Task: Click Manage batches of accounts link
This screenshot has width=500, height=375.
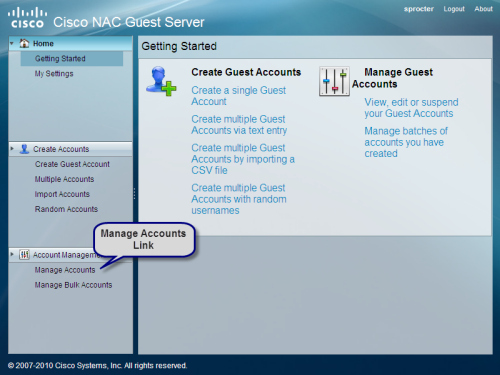Action: click(x=406, y=142)
